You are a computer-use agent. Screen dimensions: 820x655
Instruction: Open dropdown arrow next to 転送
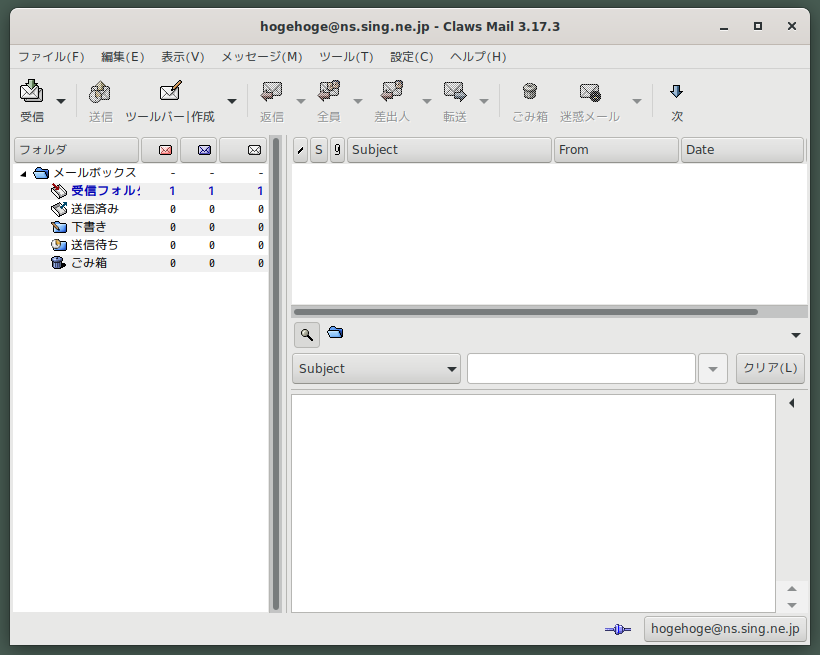(484, 101)
